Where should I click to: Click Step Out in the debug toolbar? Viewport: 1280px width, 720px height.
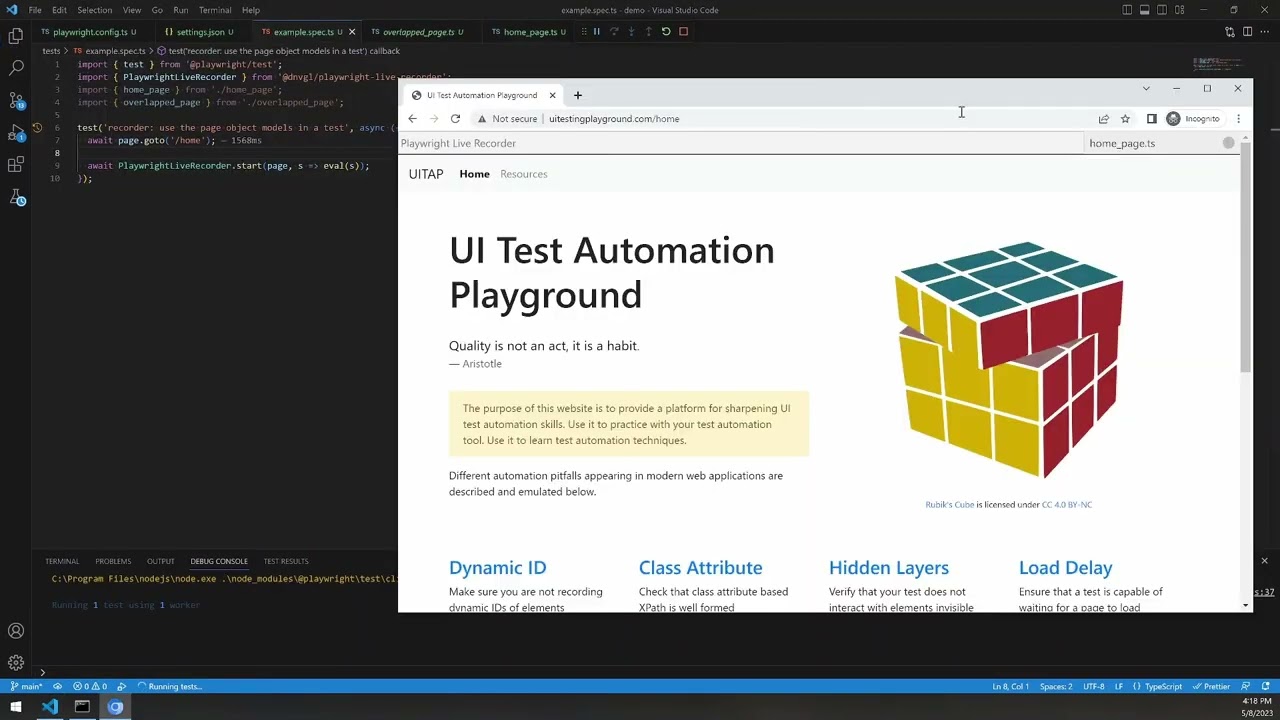point(648,31)
